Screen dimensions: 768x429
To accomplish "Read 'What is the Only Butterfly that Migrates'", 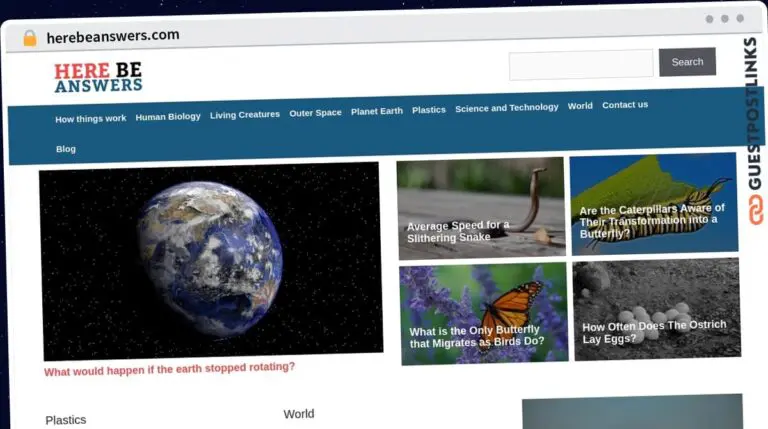I will [x=477, y=336].
